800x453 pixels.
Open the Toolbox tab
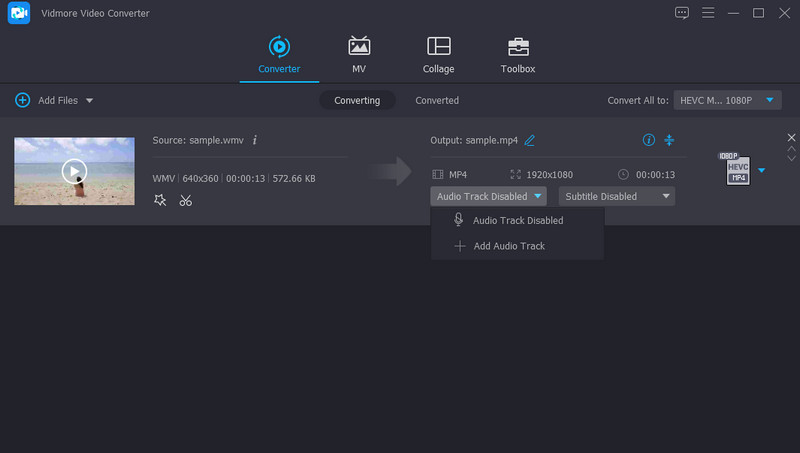517,55
